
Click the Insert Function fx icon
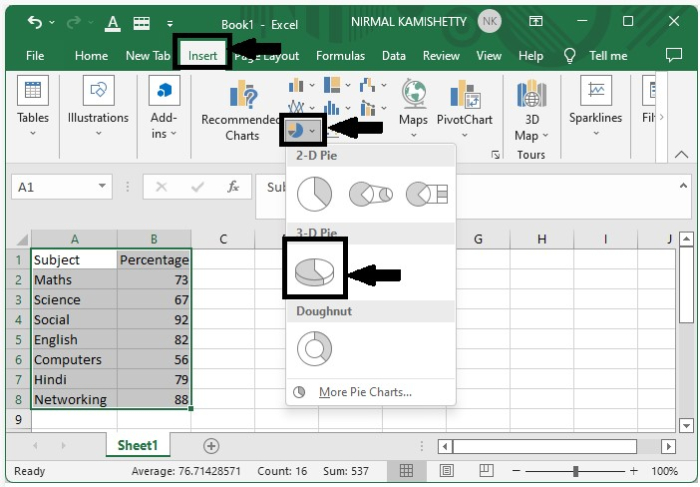(x=233, y=187)
